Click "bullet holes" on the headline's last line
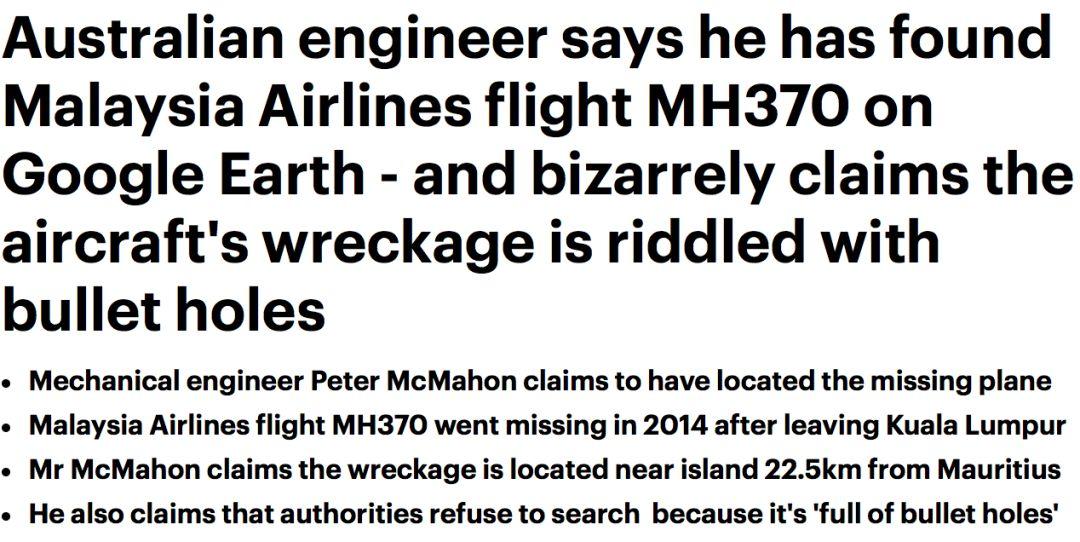This screenshot has width=1080, height=542. point(164,309)
